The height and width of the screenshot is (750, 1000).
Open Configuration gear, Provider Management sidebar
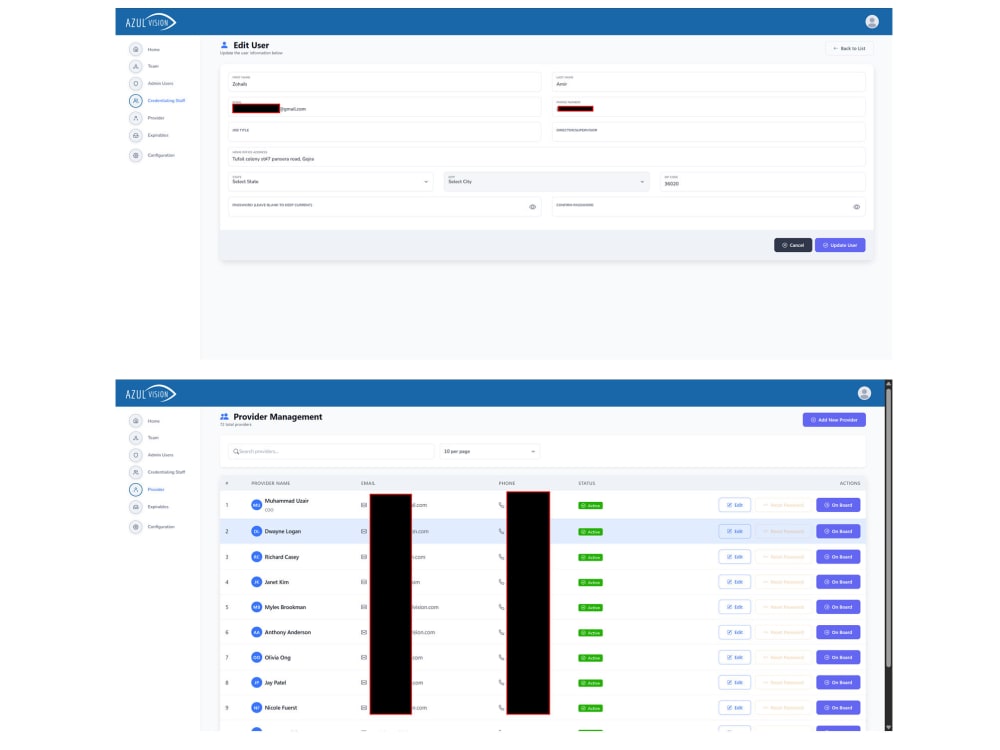pyautogui.click(x=135, y=527)
